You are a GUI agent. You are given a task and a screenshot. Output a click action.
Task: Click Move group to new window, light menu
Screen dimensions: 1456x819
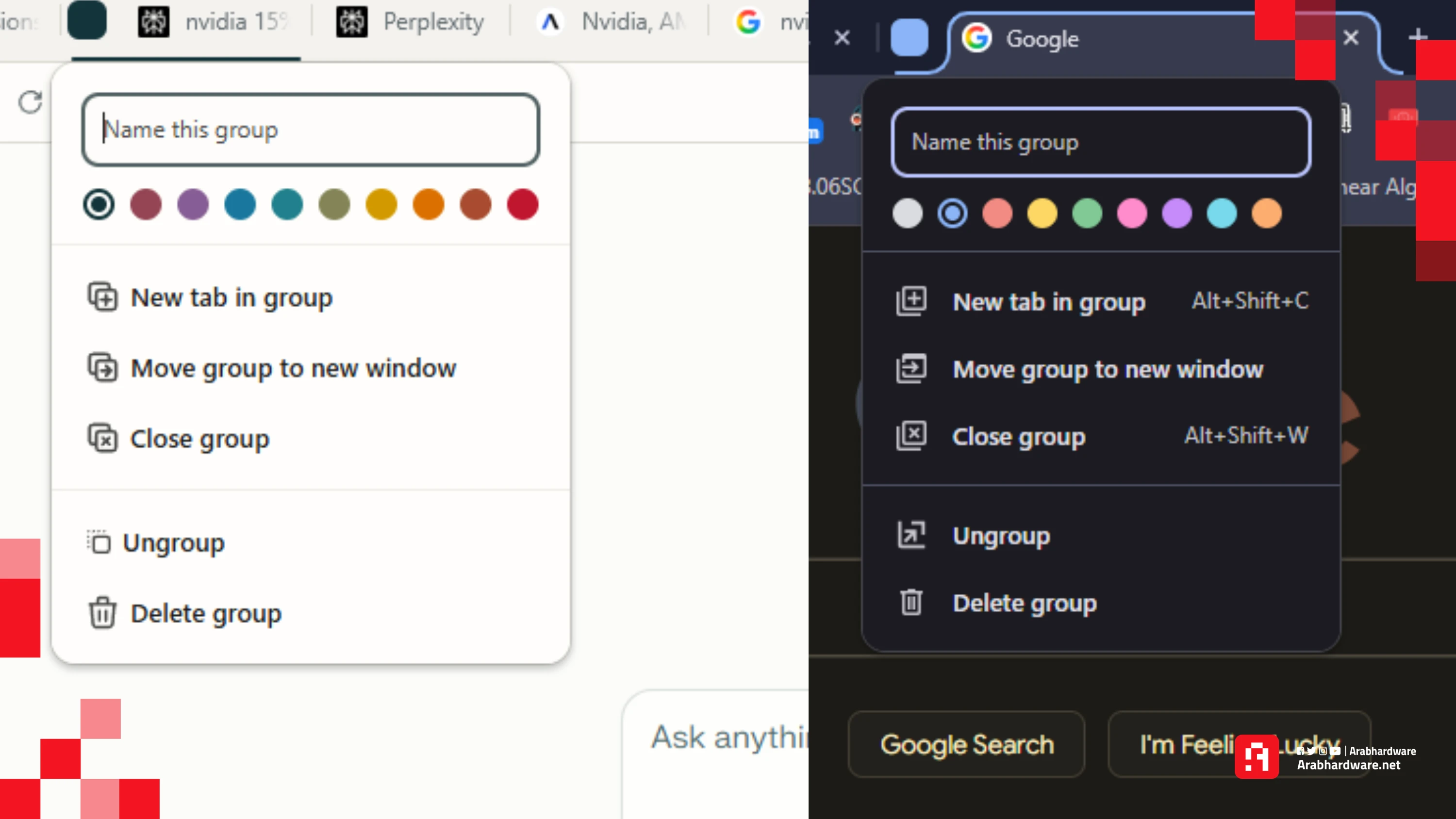point(311,369)
